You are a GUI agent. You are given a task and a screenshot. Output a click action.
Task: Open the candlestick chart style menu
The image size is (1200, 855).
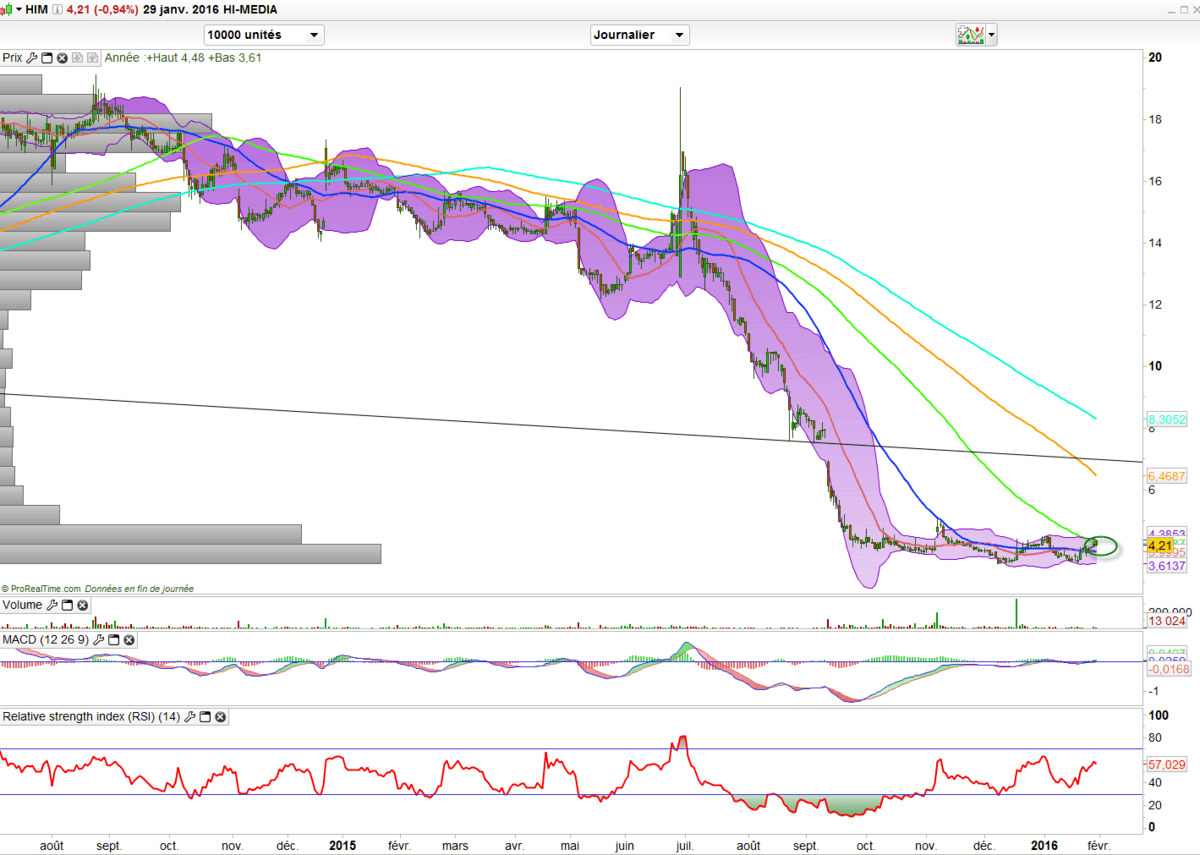(7, 9)
